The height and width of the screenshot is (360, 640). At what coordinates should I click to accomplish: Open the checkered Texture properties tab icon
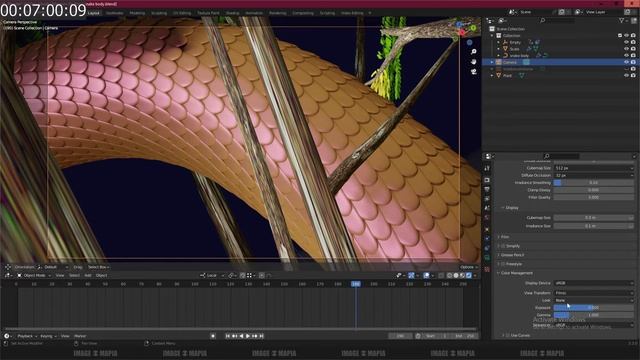pos(487,269)
